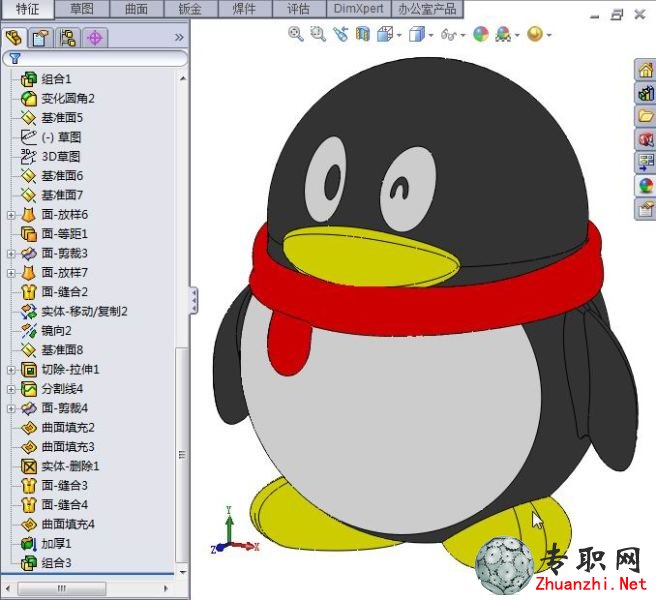Open View Orientation dropdown arrow

[x=399, y=35]
